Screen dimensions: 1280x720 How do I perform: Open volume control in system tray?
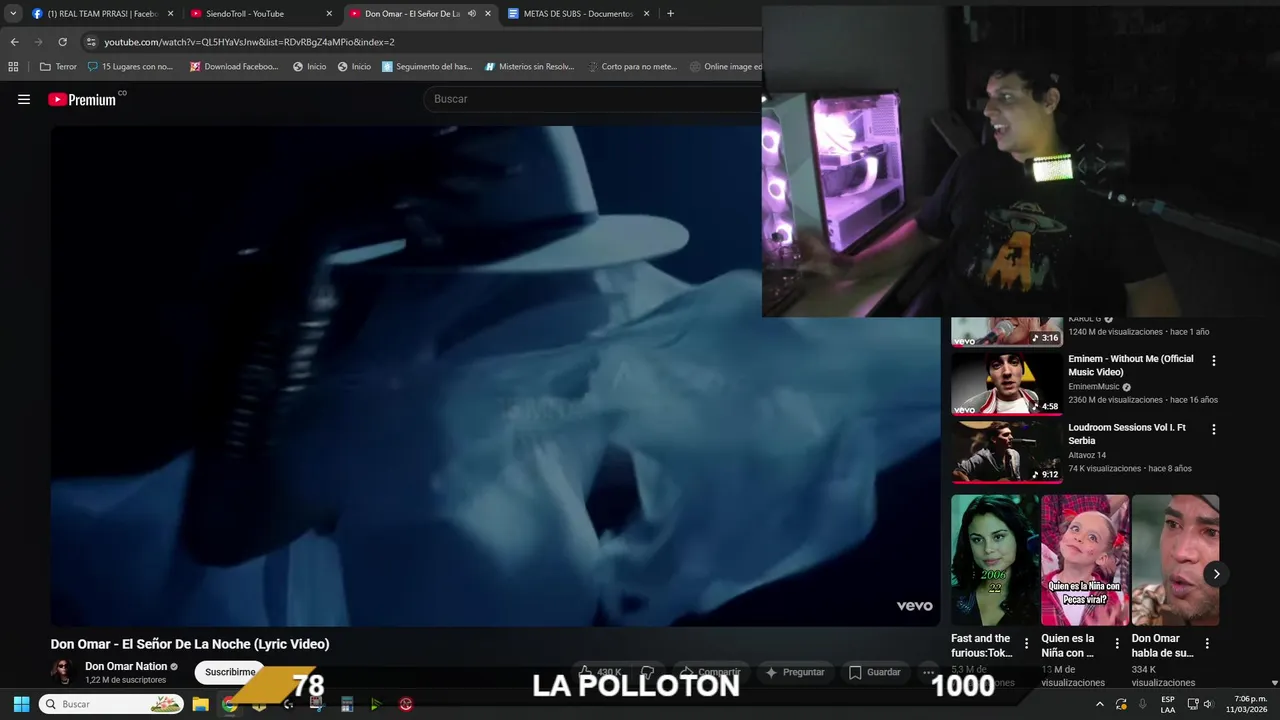tap(1207, 704)
